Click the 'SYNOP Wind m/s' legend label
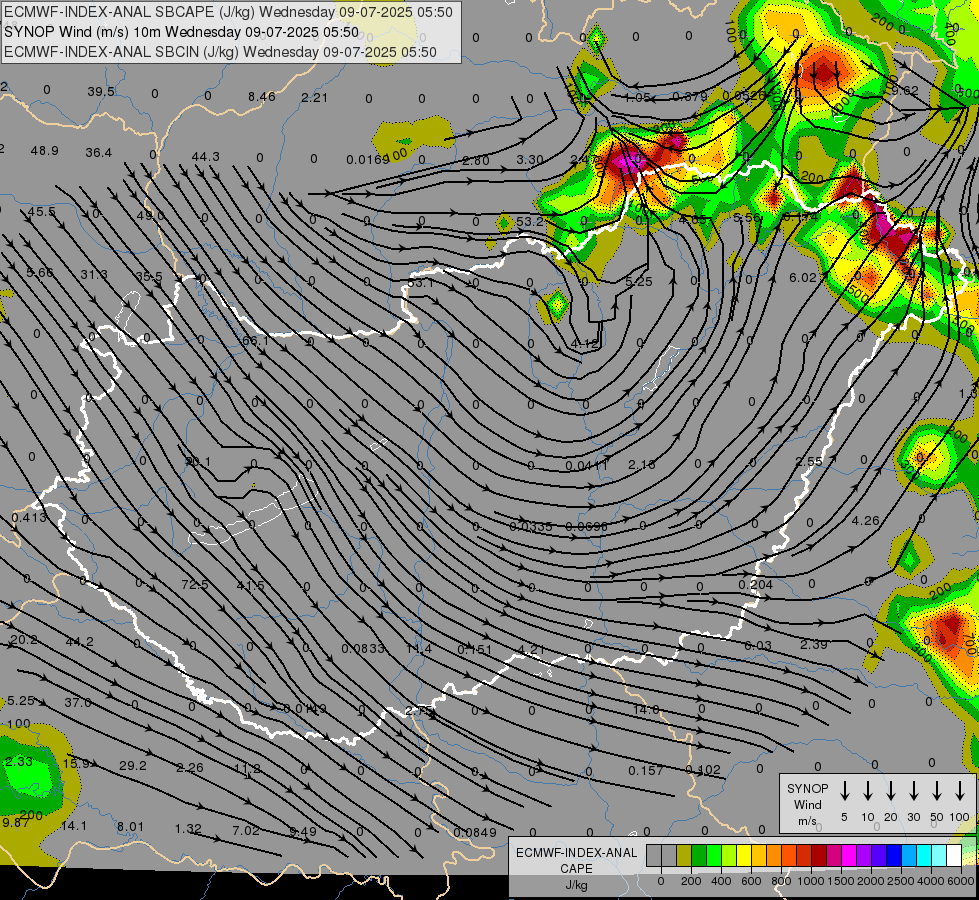The width and height of the screenshot is (979, 900). pos(807,804)
